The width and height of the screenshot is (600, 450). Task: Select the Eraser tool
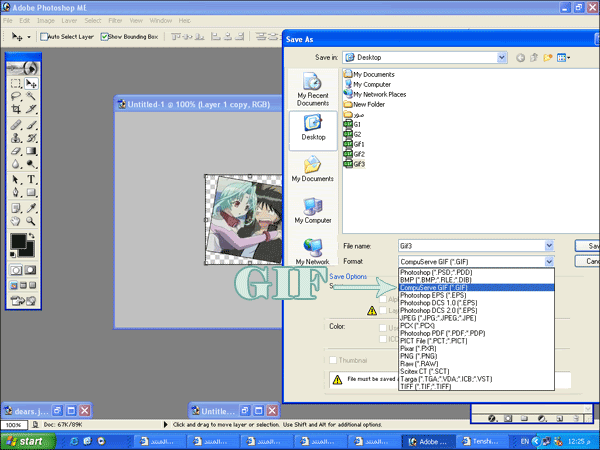pos(16,151)
